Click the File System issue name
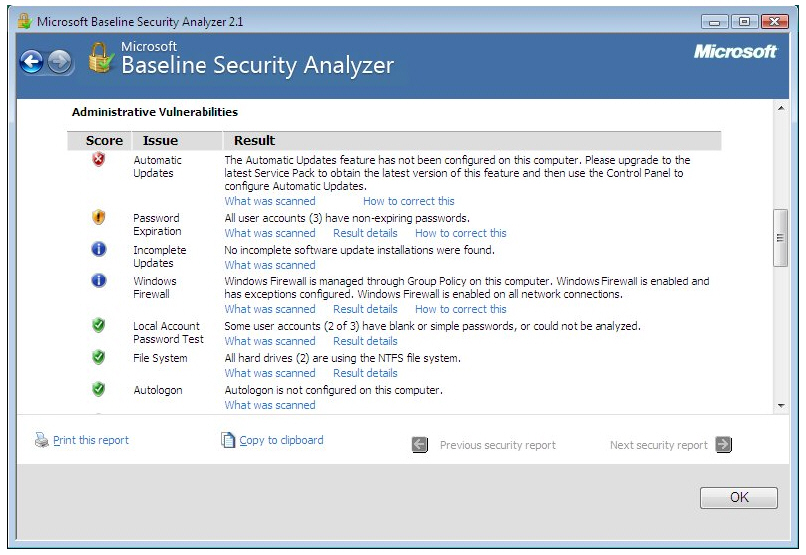This screenshot has height=555, width=806. (x=160, y=358)
